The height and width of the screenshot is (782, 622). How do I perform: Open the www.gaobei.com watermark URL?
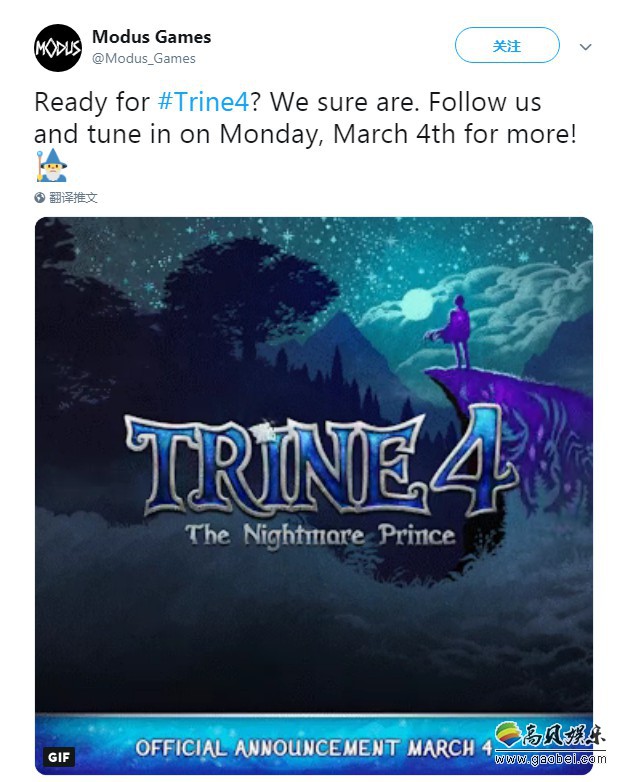tap(551, 760)
